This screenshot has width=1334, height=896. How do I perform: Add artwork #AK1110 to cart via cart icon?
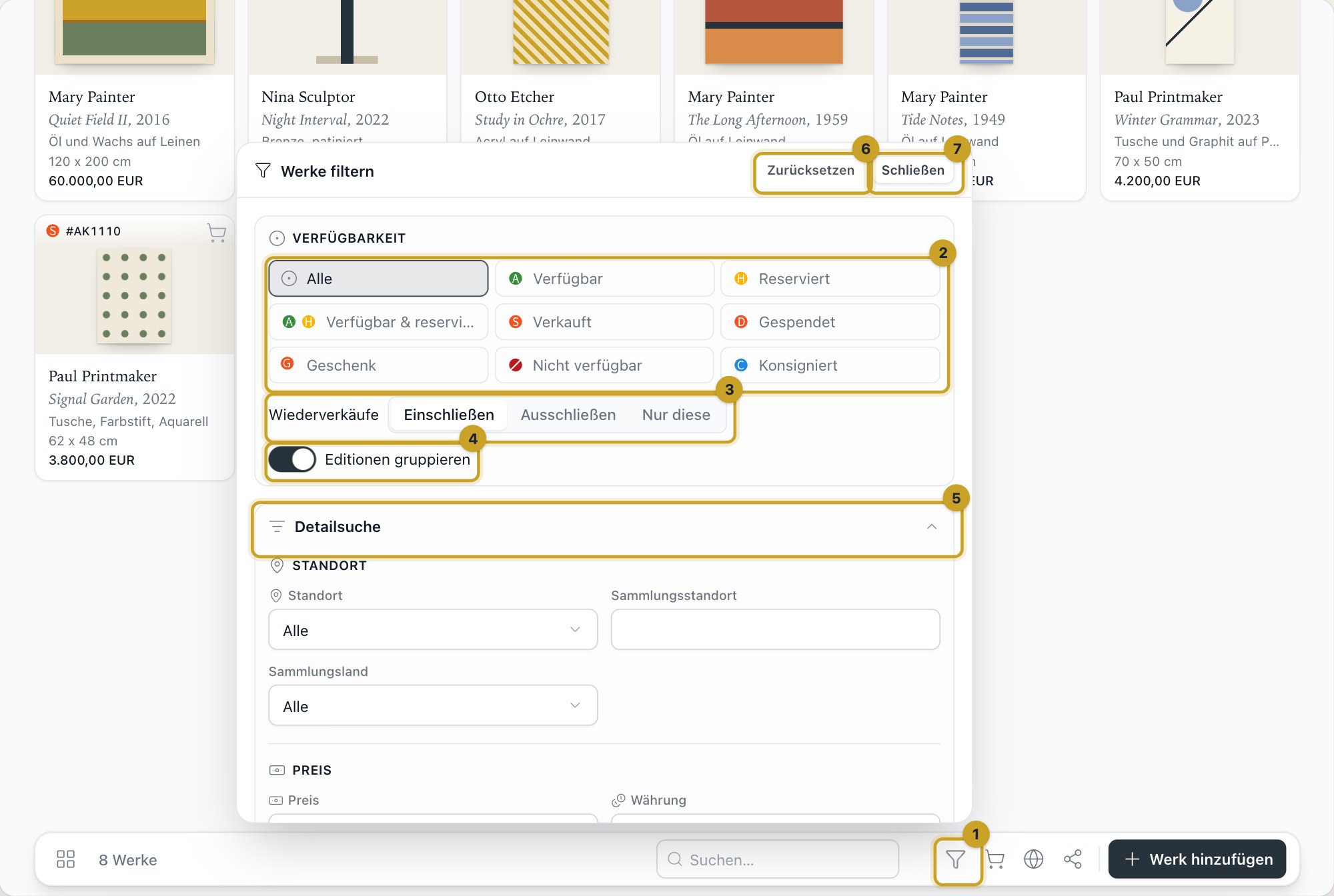(x=217, y=232)
